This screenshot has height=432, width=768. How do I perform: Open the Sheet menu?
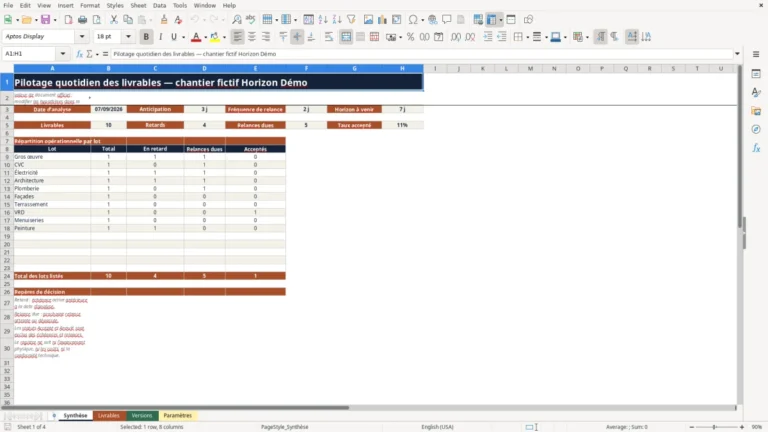[138, 5]
